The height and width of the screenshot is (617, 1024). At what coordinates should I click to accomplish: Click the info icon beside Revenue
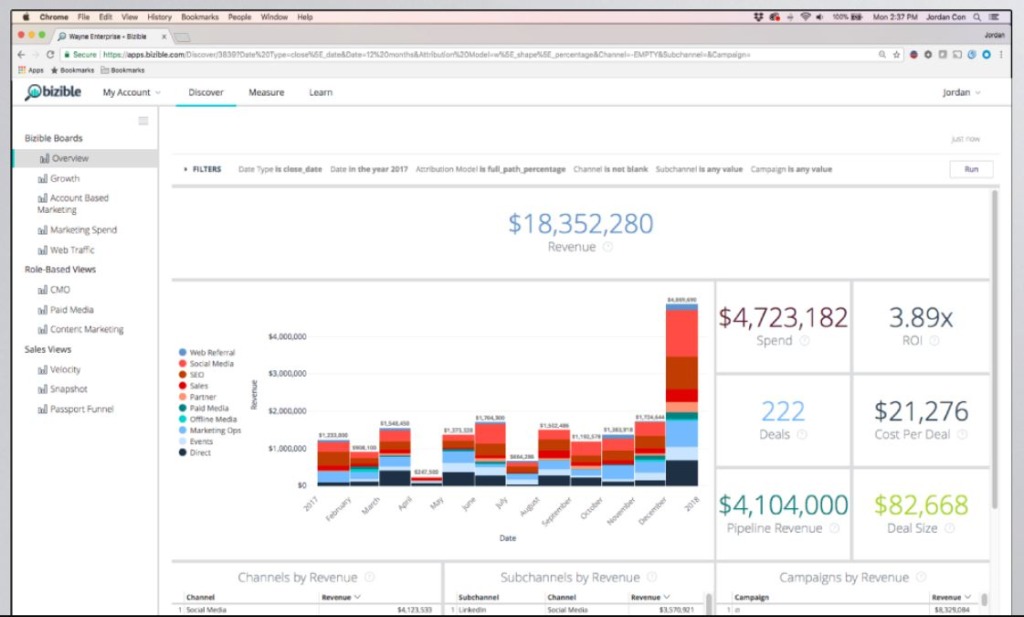(607, 247)
